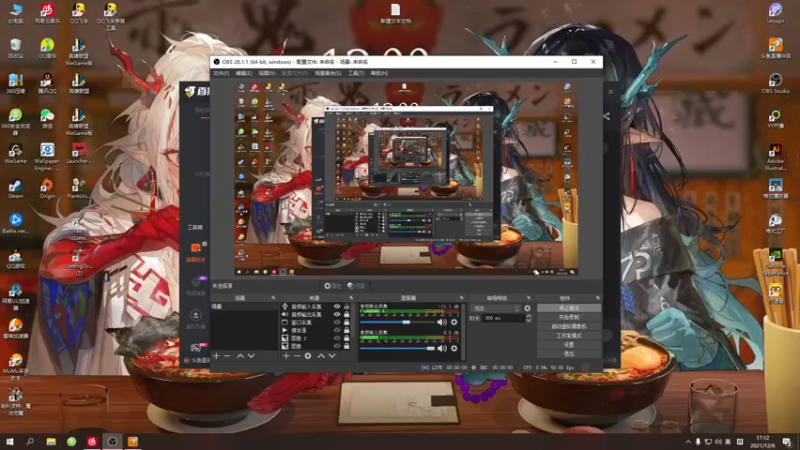Screen dimensions: 800x450
Task: Open GeForce Experience desktop shortcut
Action: tap(775, 262)
